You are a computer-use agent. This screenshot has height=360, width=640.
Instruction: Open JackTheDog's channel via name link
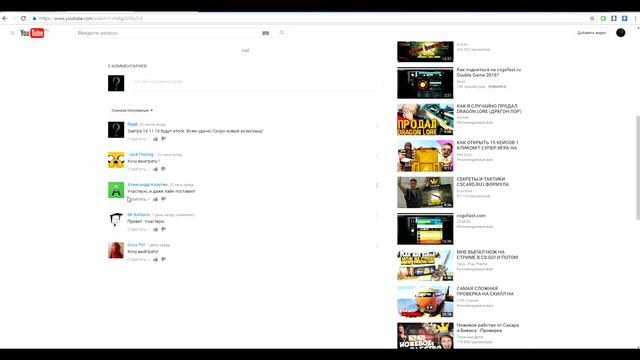[x=141, y=154]
